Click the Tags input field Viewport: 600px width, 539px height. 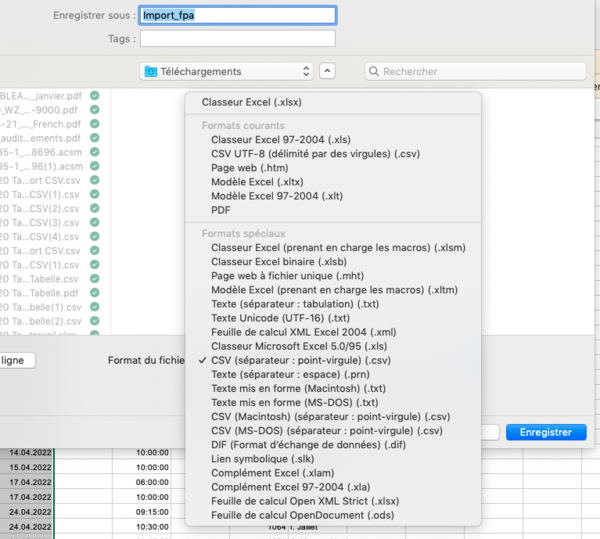point(238,39)
